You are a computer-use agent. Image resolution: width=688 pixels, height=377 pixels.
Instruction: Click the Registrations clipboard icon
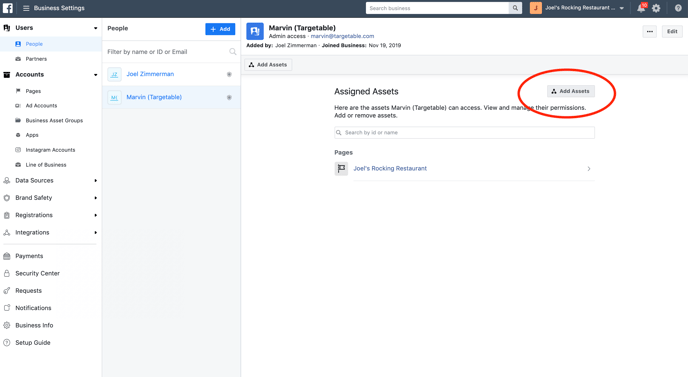point(7,215)
